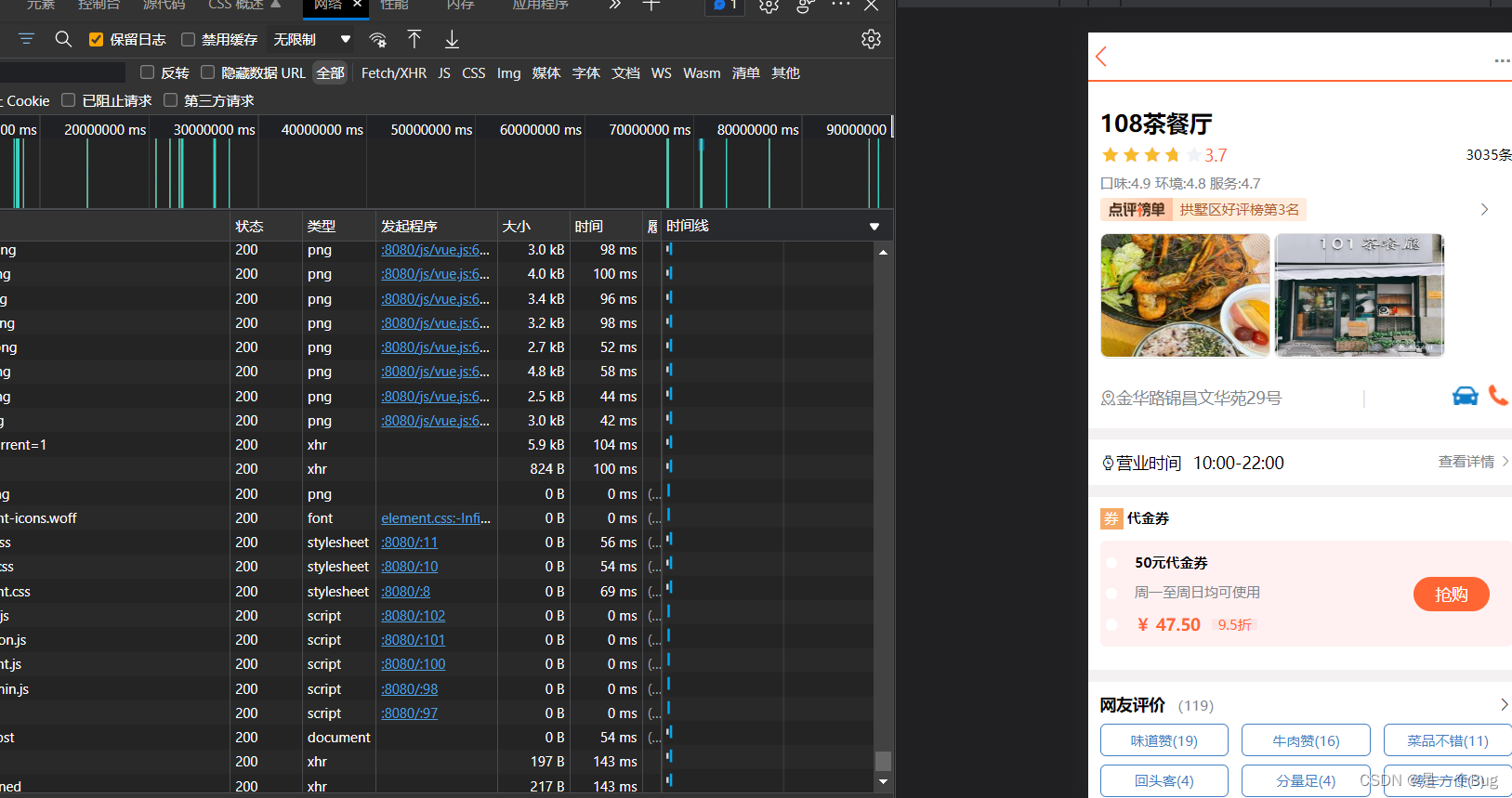Screen dimensions: 1512x798
Task: Select the 全部 filter
Action: [x=330, y=72]
